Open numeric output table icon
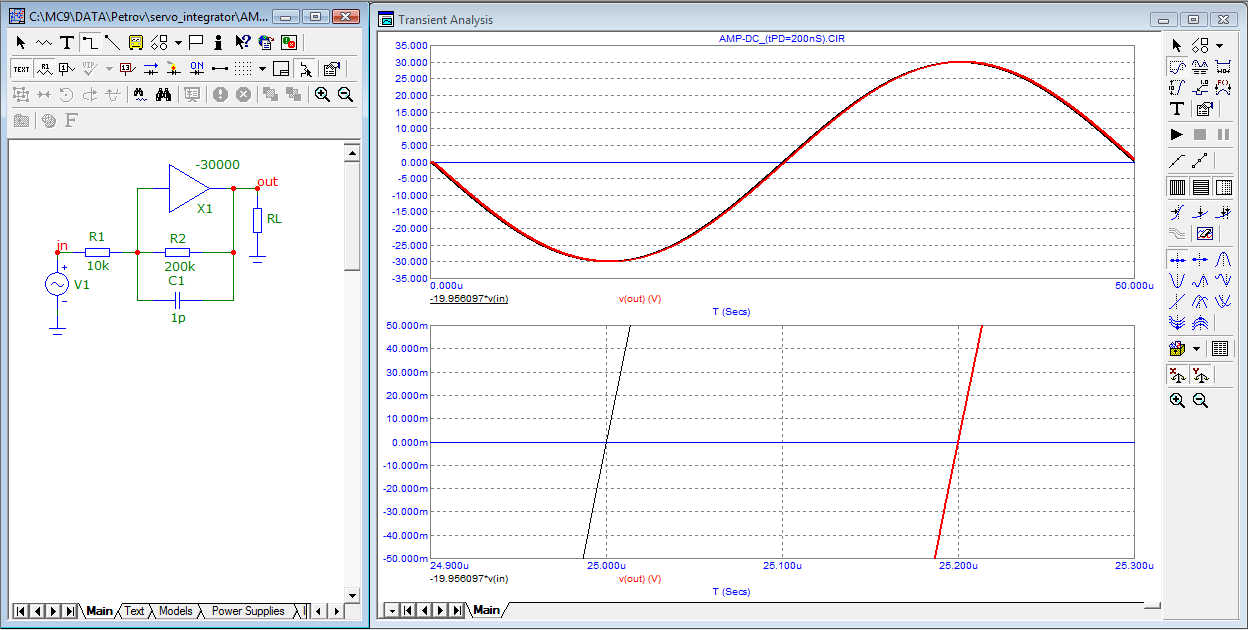The height and width of the screenshot is (630, 1248). click(x=1219, y=348)
